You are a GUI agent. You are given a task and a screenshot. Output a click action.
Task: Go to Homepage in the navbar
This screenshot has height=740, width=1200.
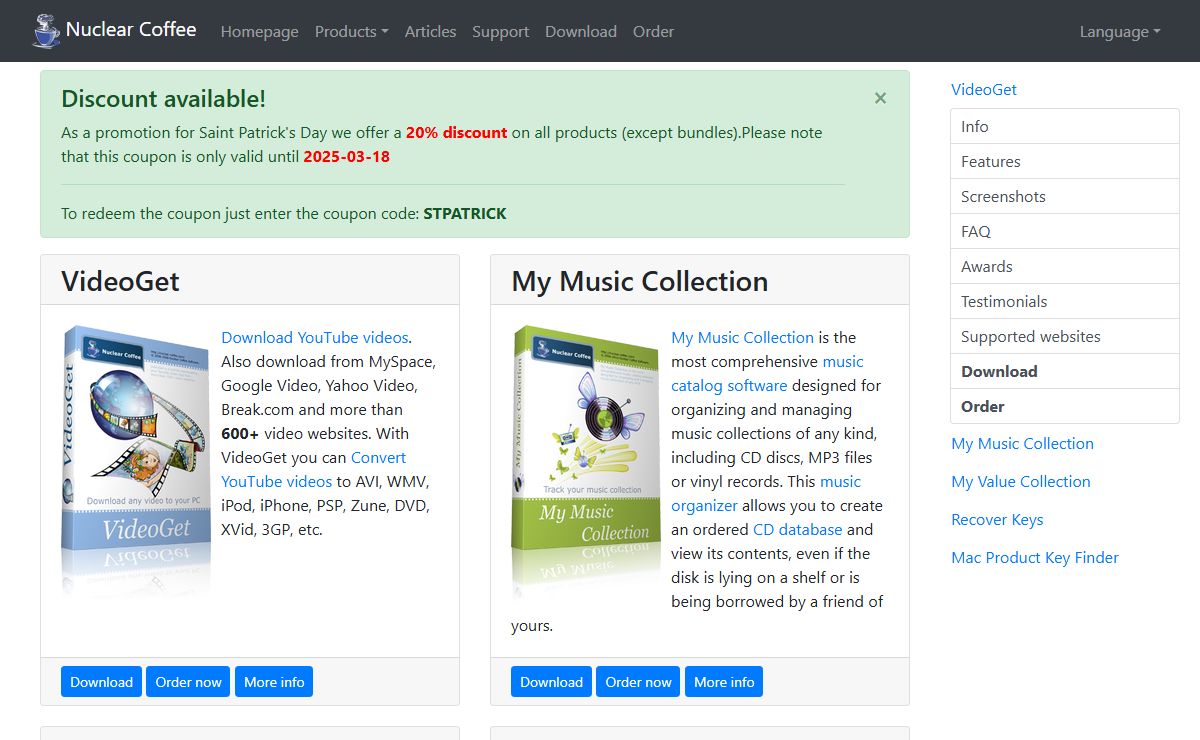coord(259,31)
